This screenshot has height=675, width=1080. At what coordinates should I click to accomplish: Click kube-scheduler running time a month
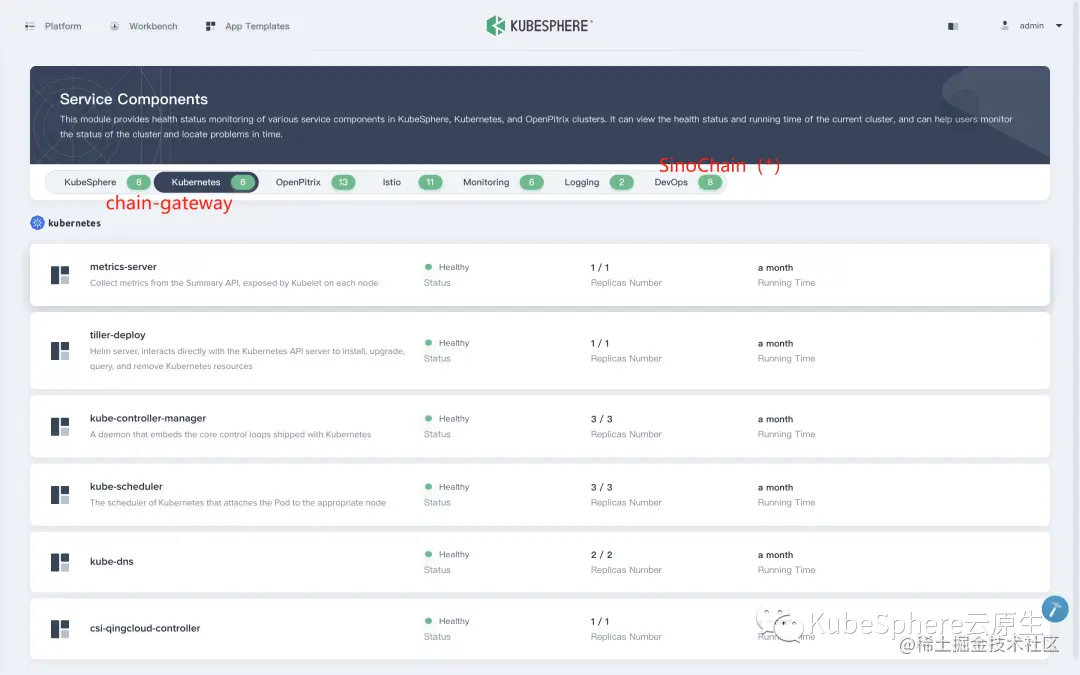coord(776,487)
